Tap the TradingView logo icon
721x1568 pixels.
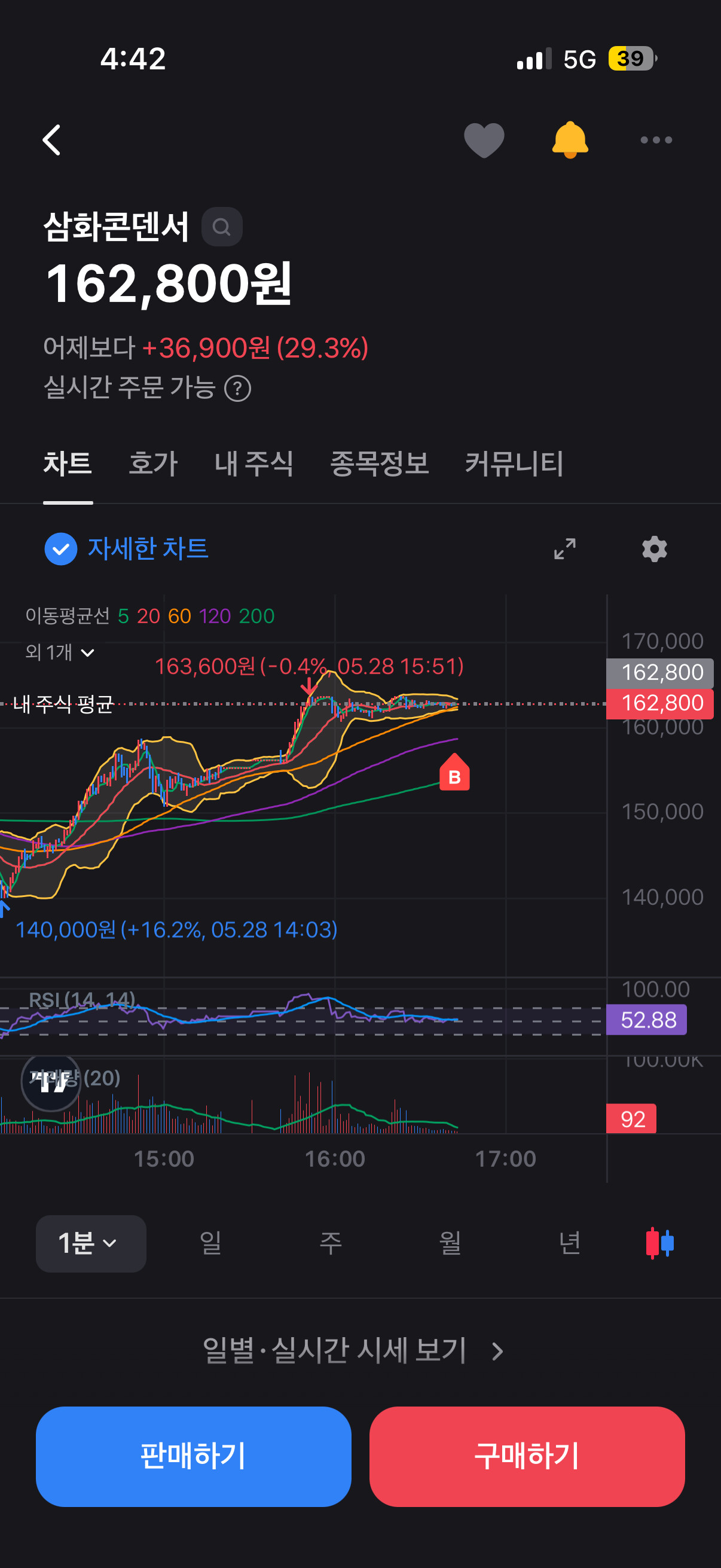point(51,1082)
